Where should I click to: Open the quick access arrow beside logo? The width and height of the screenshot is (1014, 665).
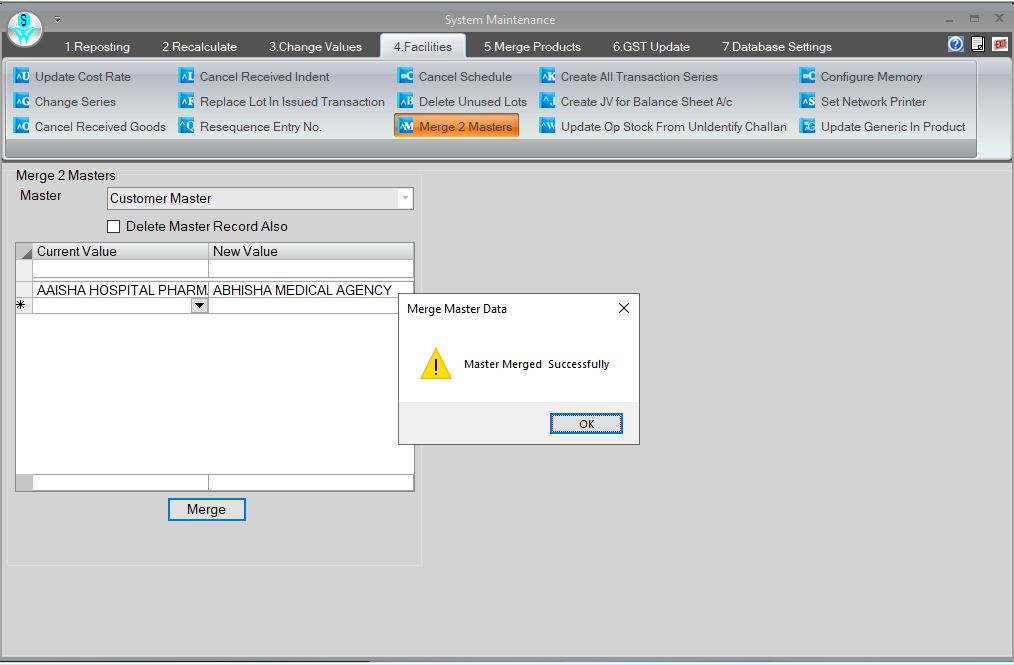coord(58,19)
